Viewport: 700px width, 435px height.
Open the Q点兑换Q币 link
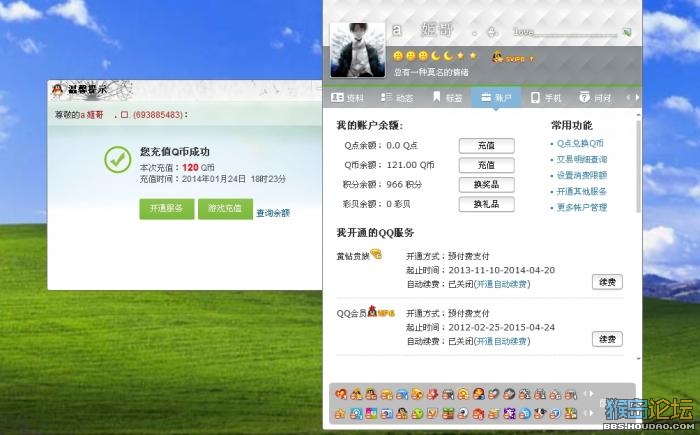580,143
